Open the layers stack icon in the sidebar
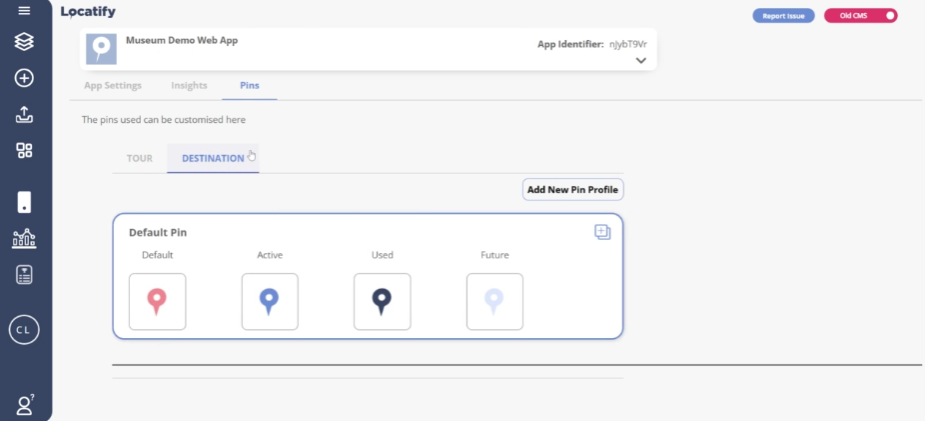Image resolution: width=925 pixels, height=421 pixels. [x=24, y=41]
